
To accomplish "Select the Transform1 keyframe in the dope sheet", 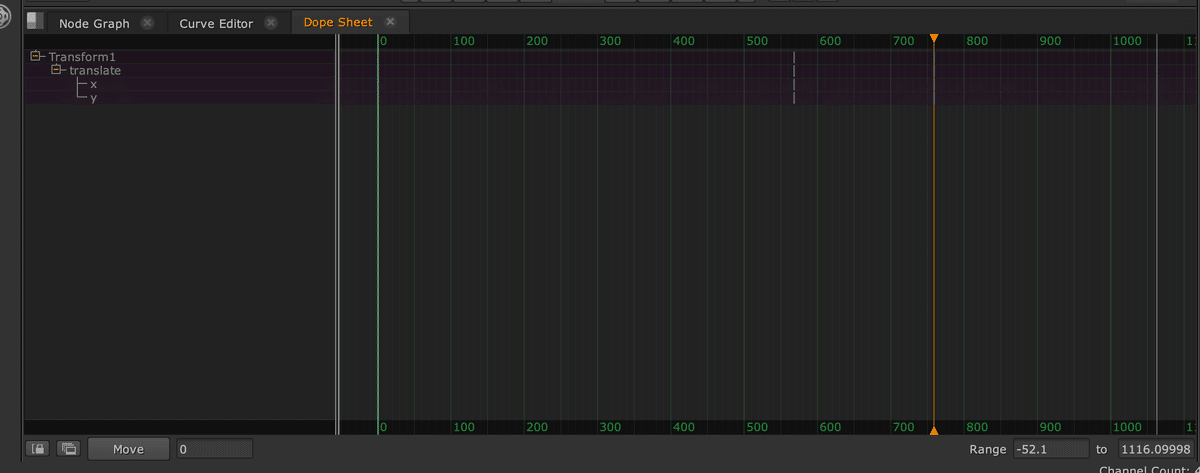I will click(793, 57).
